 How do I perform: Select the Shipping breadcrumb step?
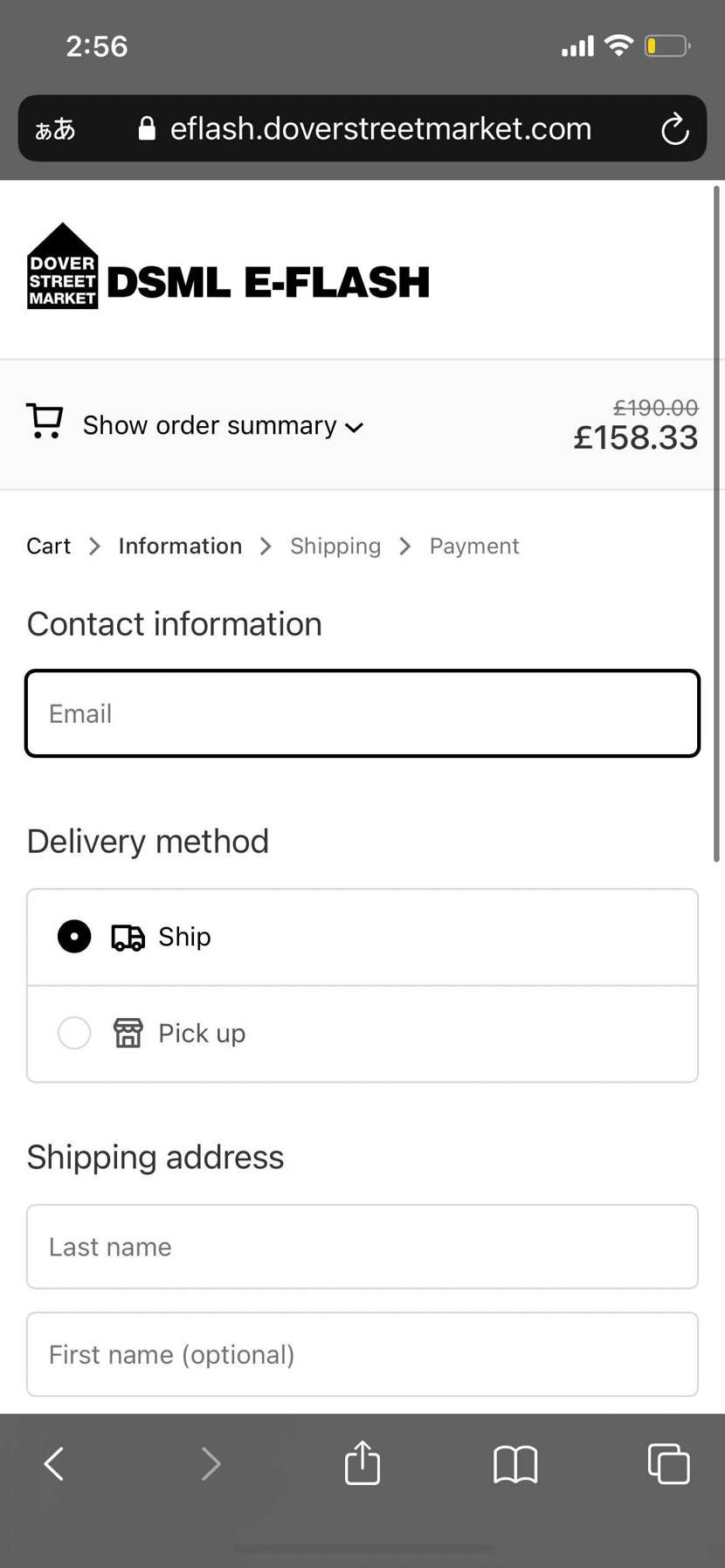(335, 546)
